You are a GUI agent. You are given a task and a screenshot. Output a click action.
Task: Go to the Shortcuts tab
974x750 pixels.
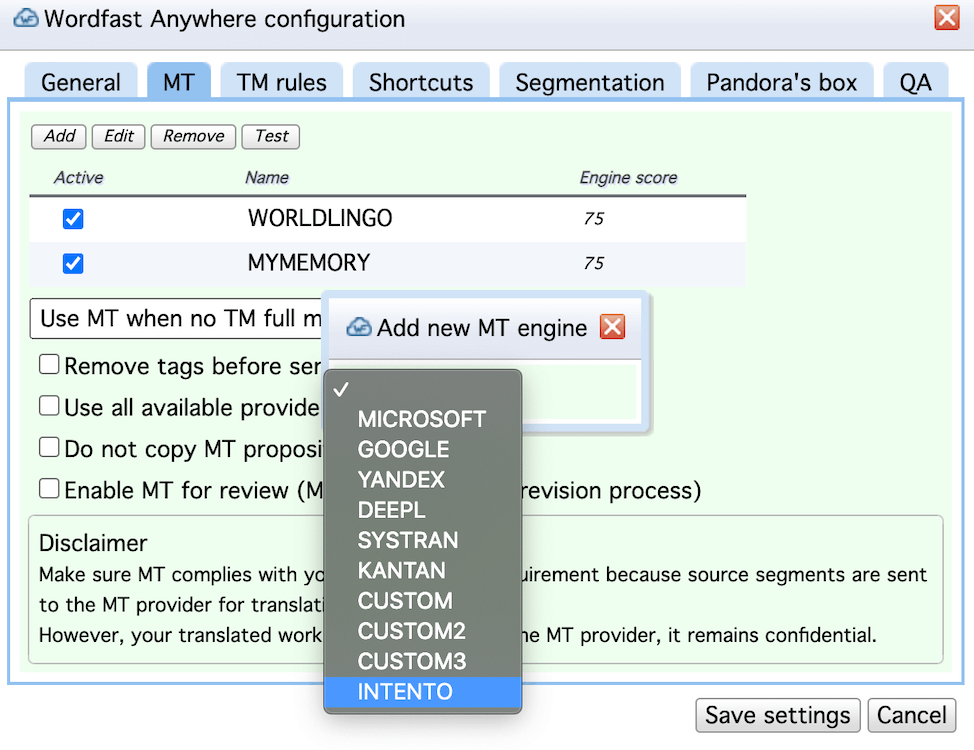421,82
